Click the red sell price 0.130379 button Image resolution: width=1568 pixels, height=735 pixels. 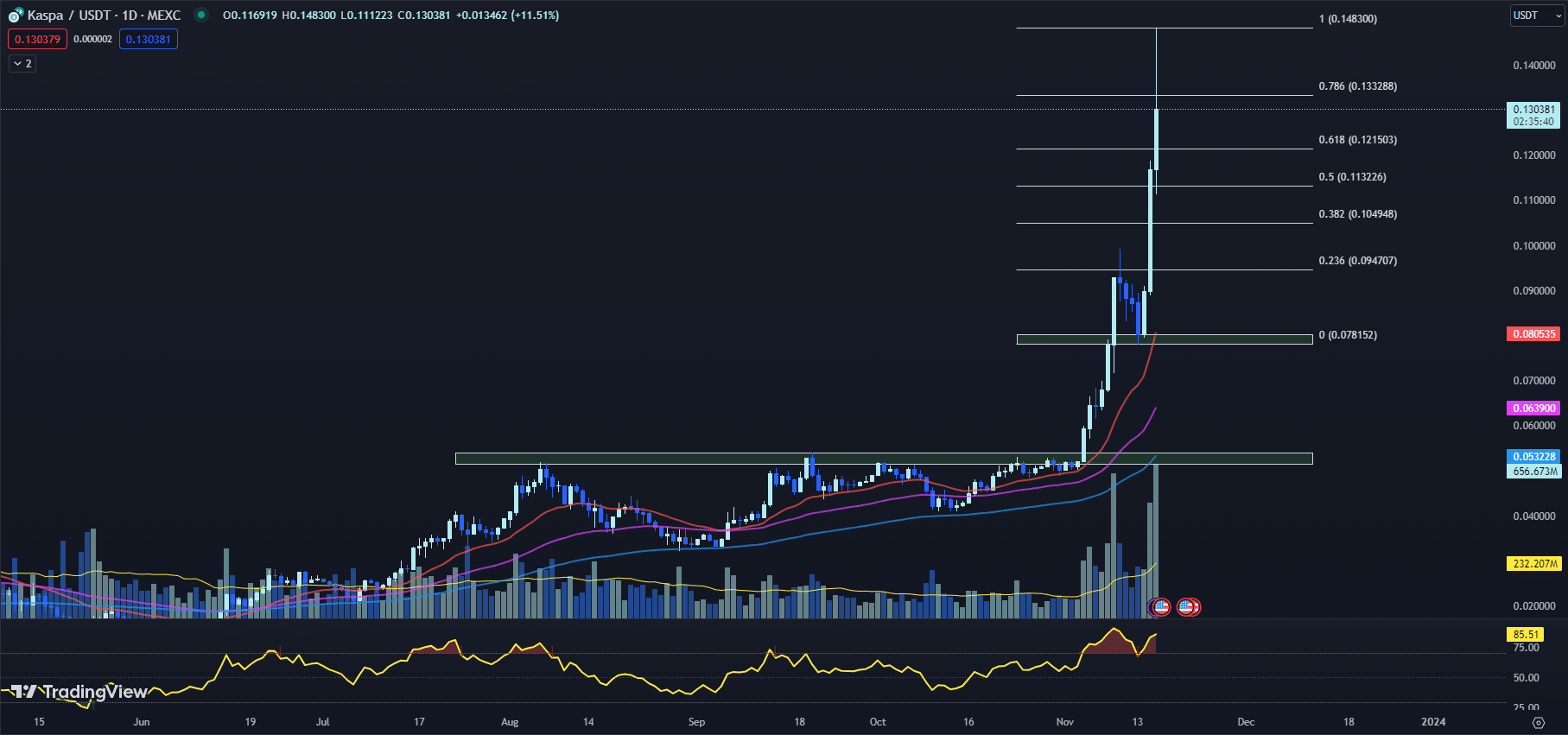[37, 39]
